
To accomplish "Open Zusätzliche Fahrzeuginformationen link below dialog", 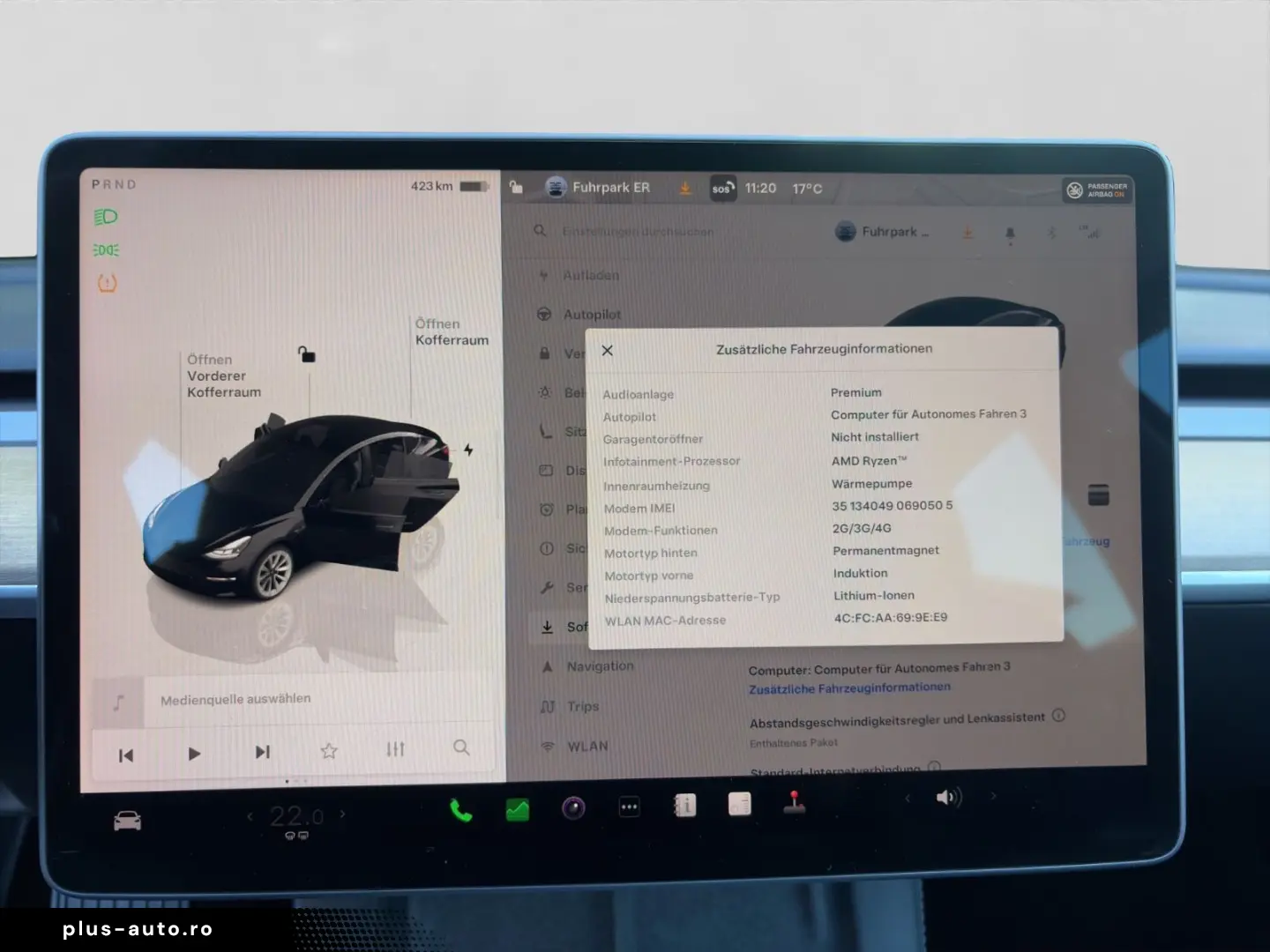I will coord(850,688).
